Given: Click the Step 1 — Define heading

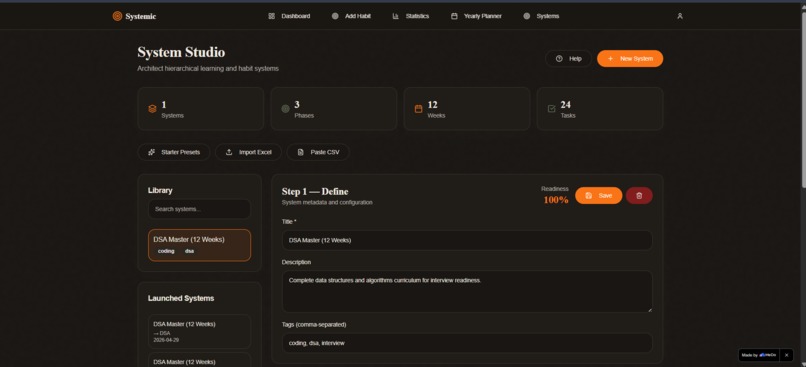Looking at the screenshot, I should [x=315, y=192].
